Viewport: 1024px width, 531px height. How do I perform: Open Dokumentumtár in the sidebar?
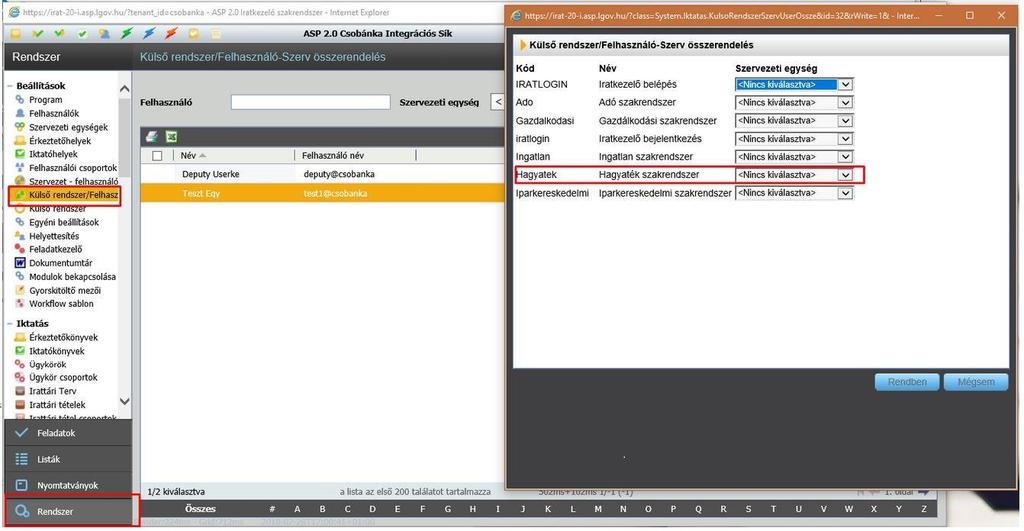pyautogui.click(x=61, y=263)
